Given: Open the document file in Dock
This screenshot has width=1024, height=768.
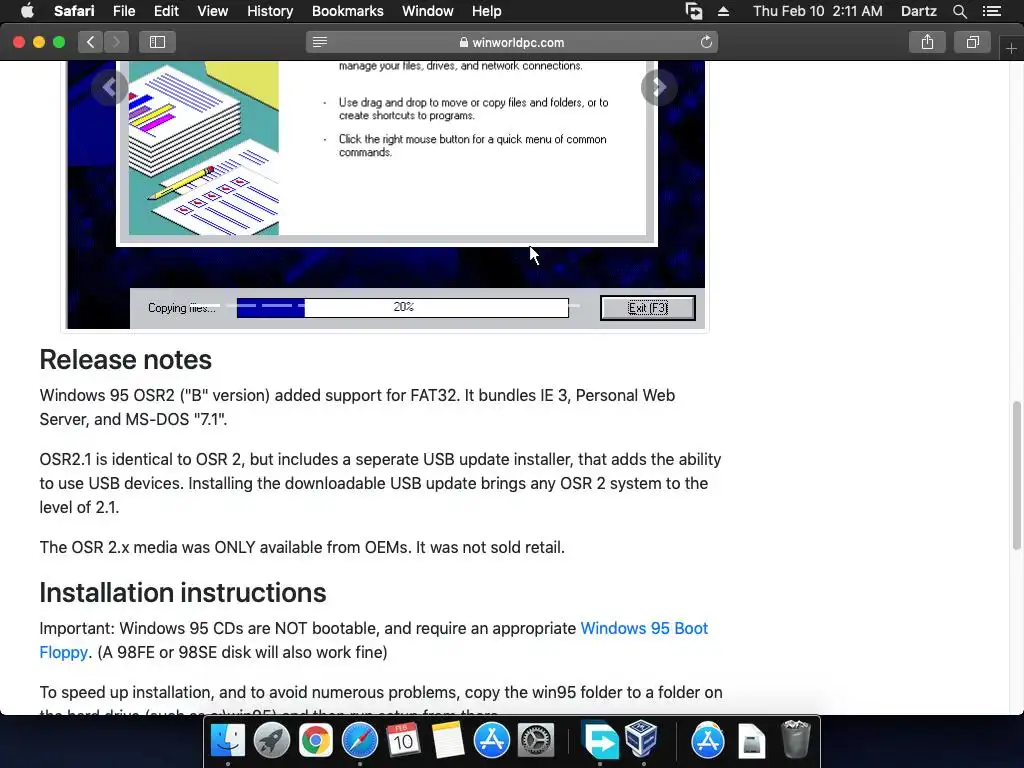Looking at the screenshot, I should 752,741.
